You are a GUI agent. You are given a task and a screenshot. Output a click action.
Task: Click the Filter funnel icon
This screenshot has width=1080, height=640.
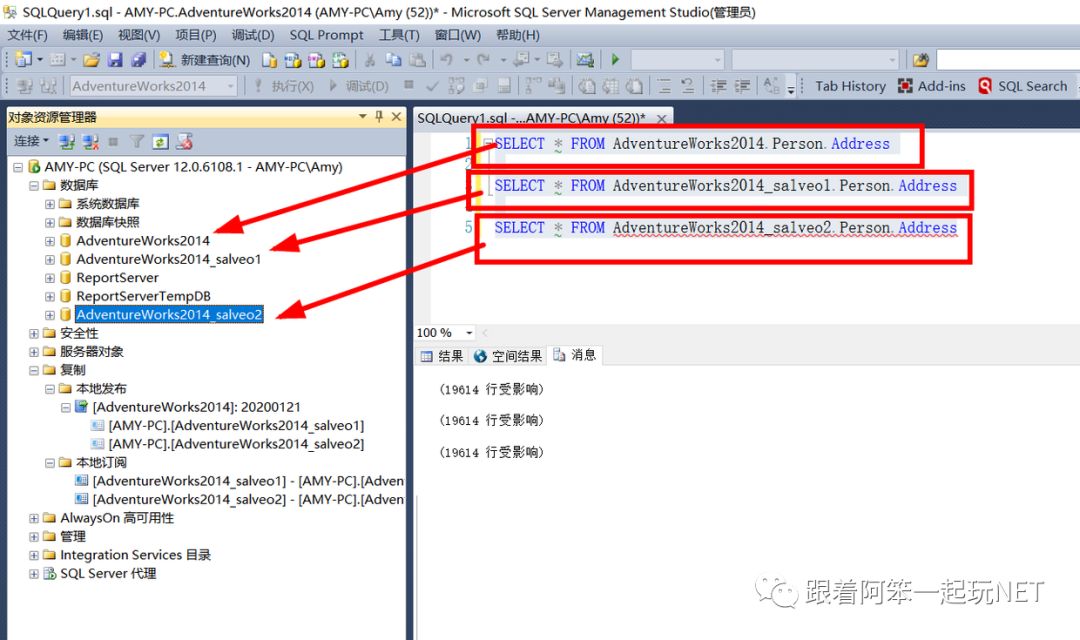(137, 142)
